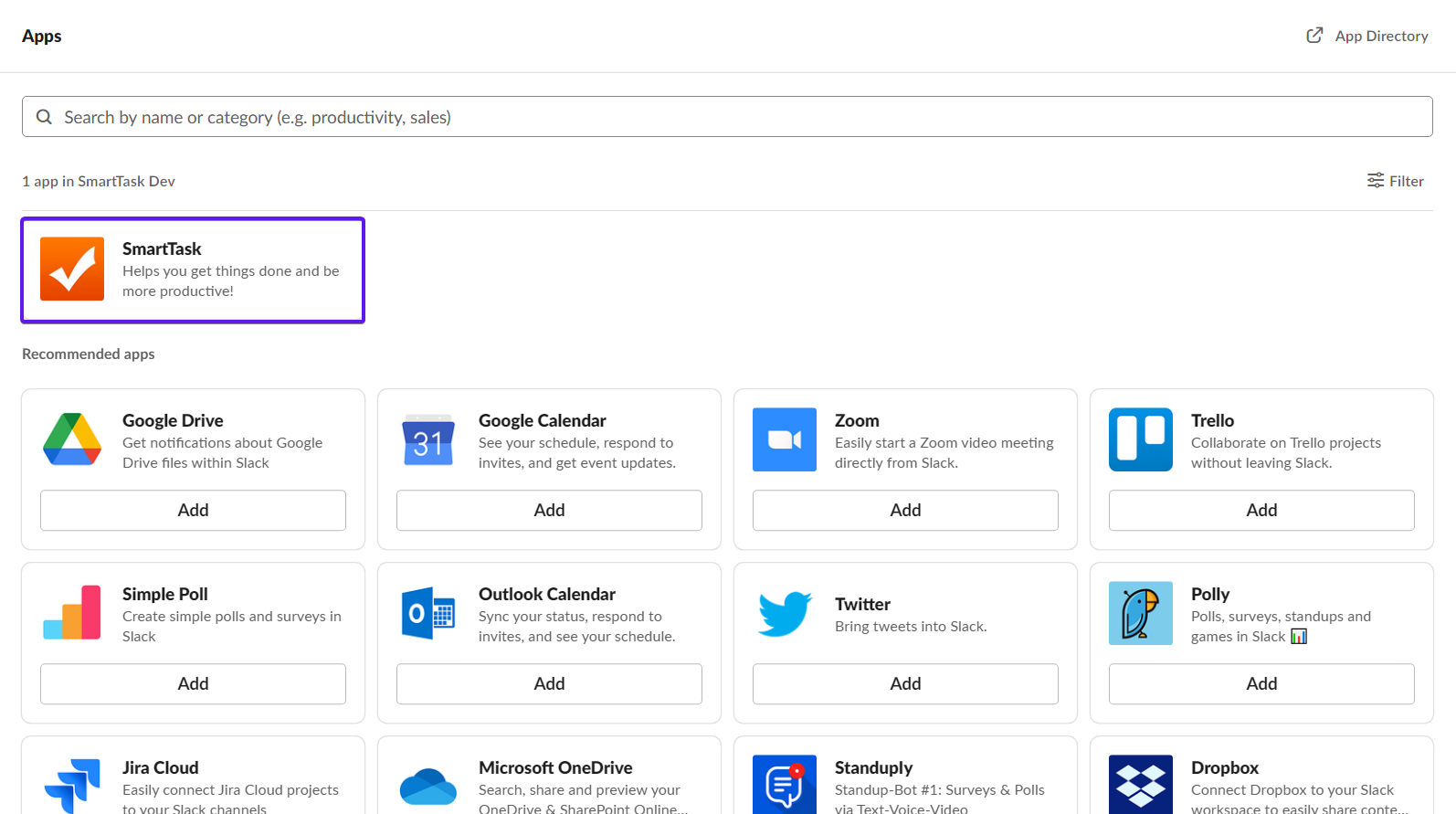This screenshot has width=1456, height=814.
Task: Click the Microsoft OneDrive cloud icon
Action: point(428,786)
